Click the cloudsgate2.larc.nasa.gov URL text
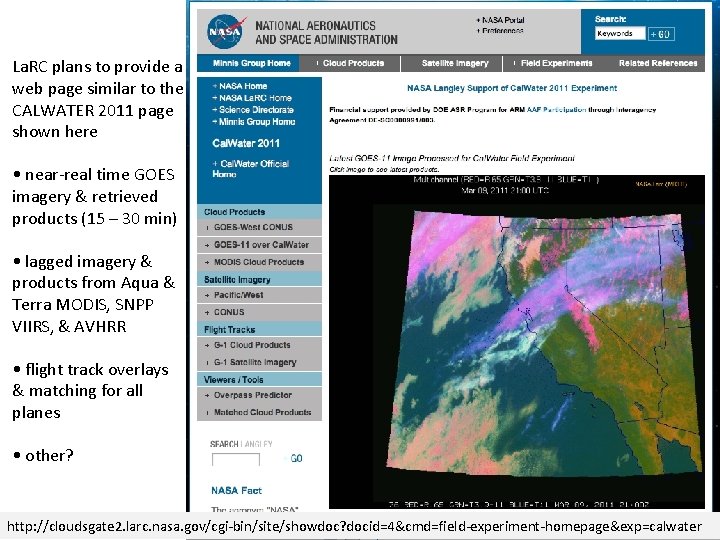This screenshot has width=720, height=540. (354, 526)
